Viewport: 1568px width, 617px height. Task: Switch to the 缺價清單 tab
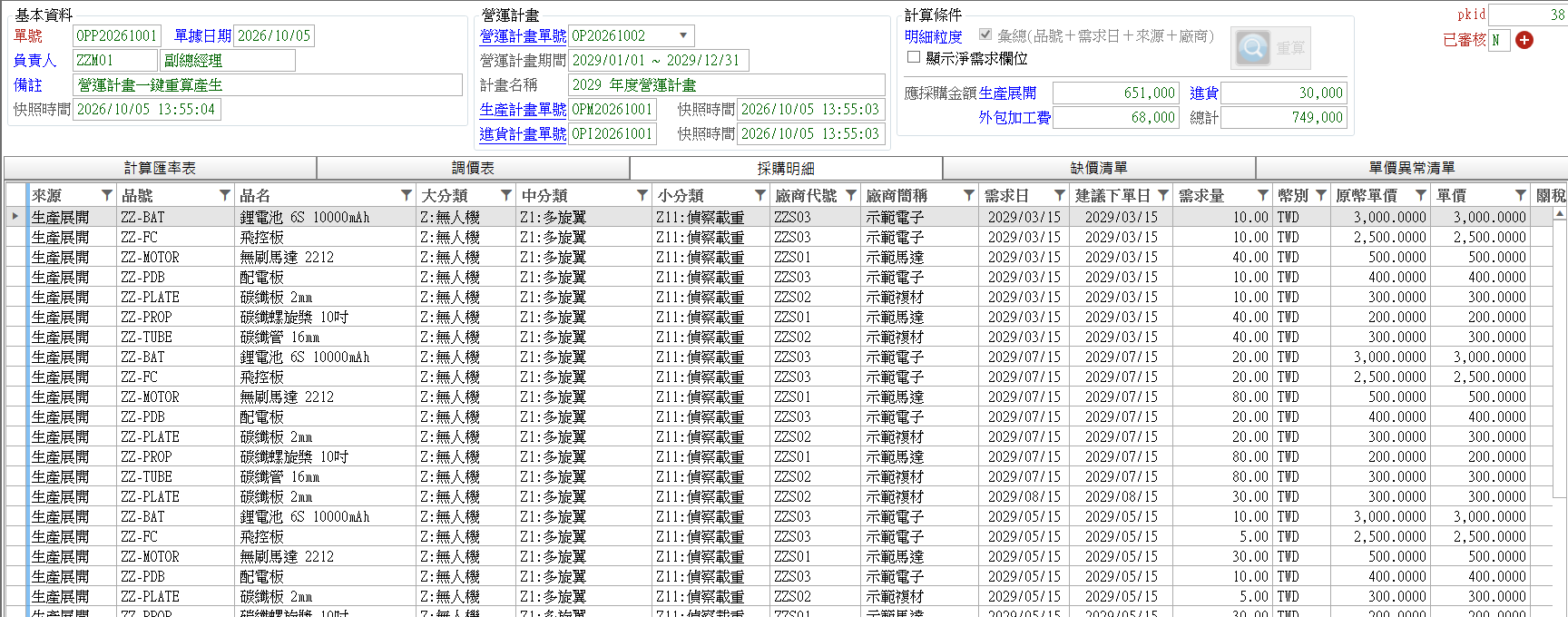1099,168
